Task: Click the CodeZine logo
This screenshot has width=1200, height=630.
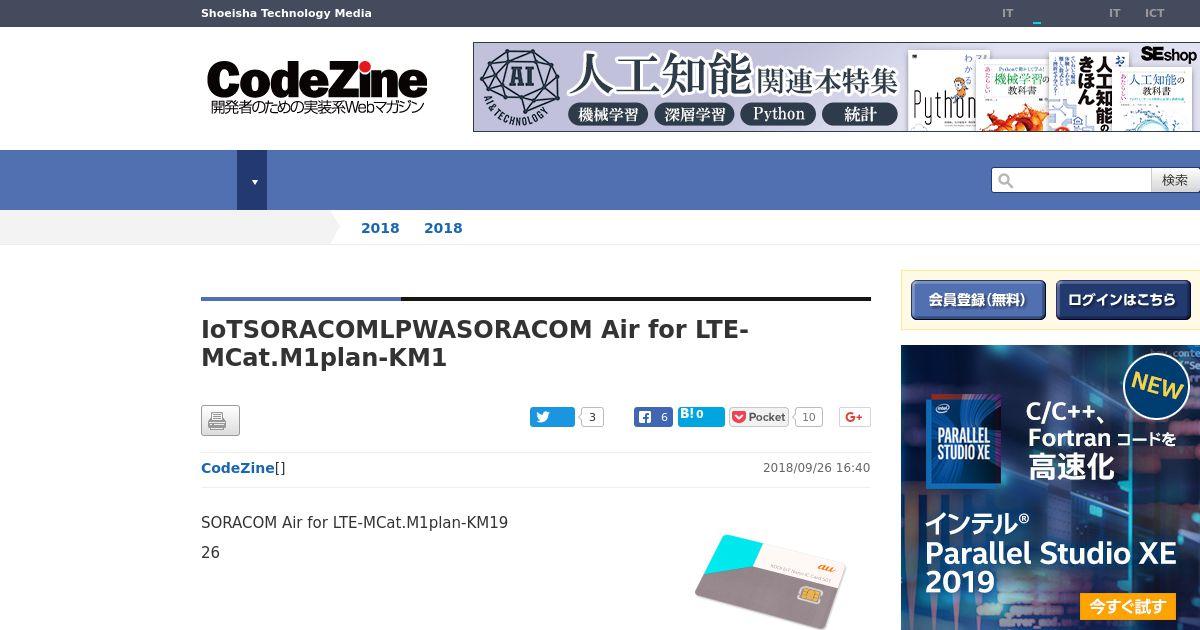Action: tap(317, 87)
